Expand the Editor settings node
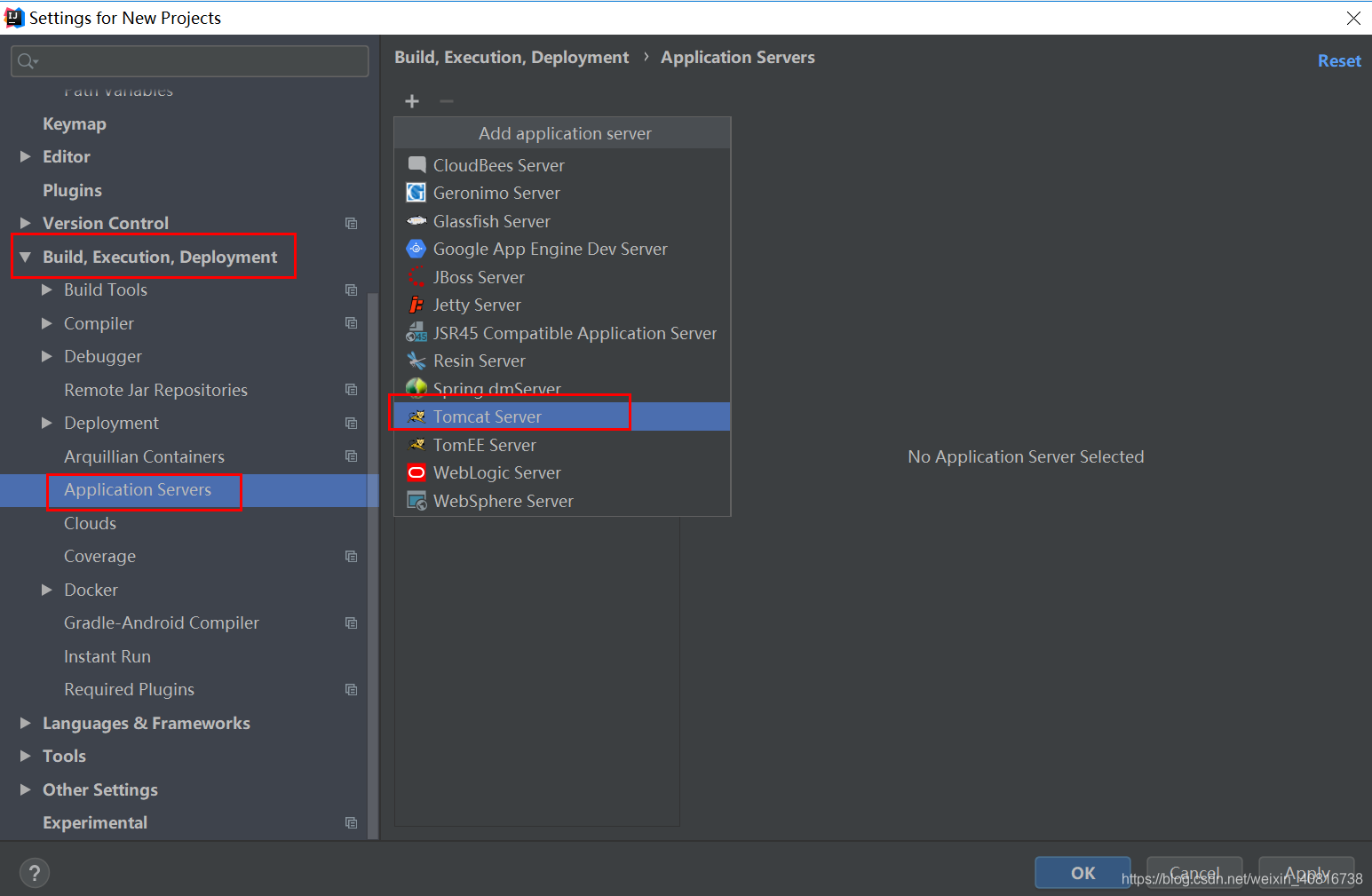The height and width of the screenshot is (896, 1372). point(25,156)
